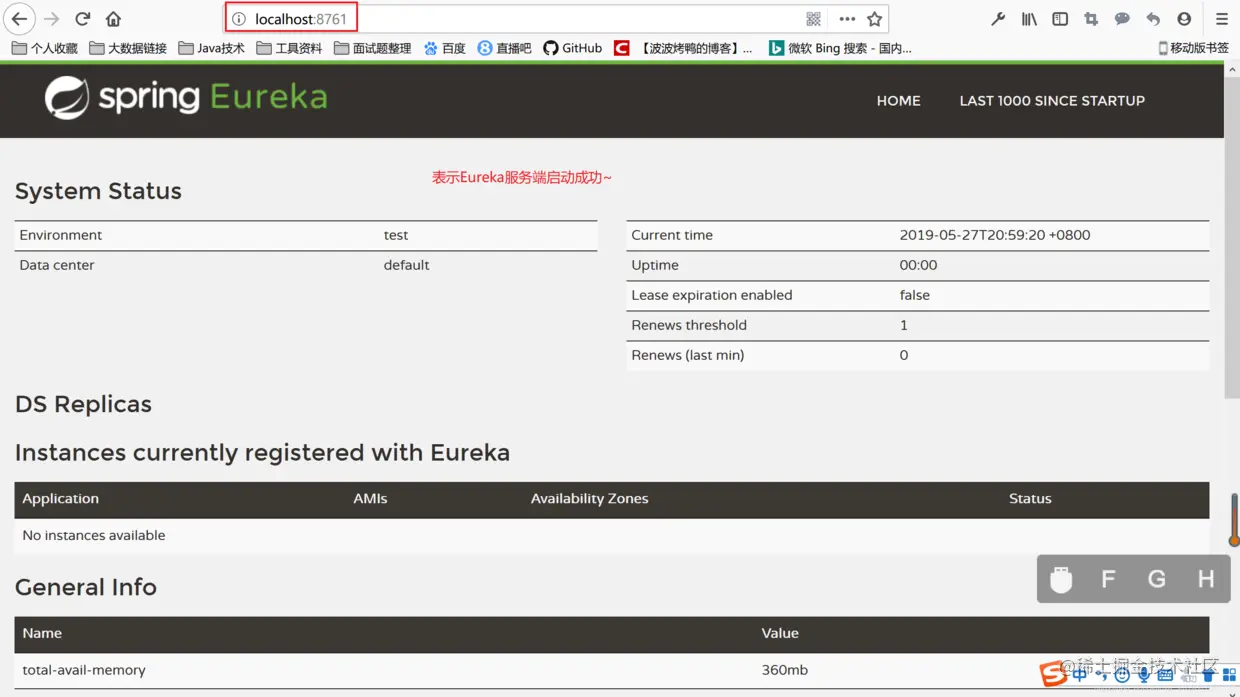The width and height of the screenshot is (1240, 697).
Task: Open the chat bubble toolbar icon
Action: click(1122, 19)
